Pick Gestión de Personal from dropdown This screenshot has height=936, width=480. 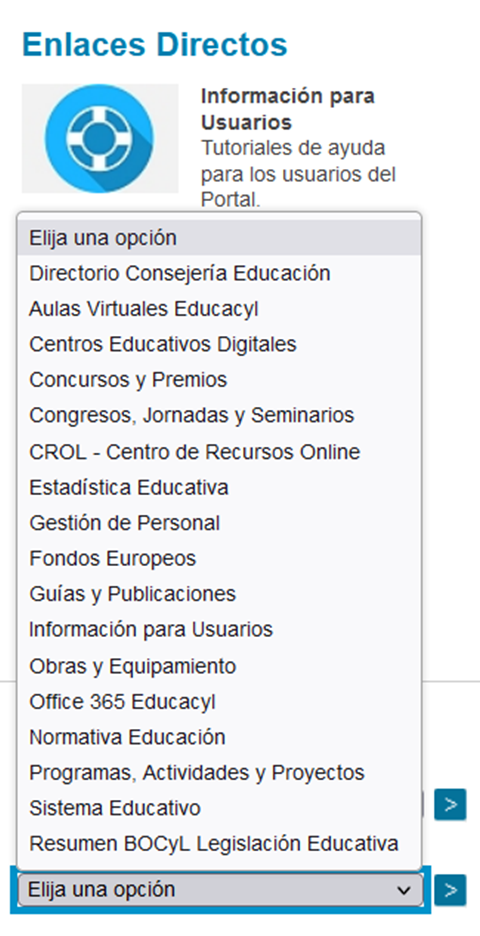point(219,523)
